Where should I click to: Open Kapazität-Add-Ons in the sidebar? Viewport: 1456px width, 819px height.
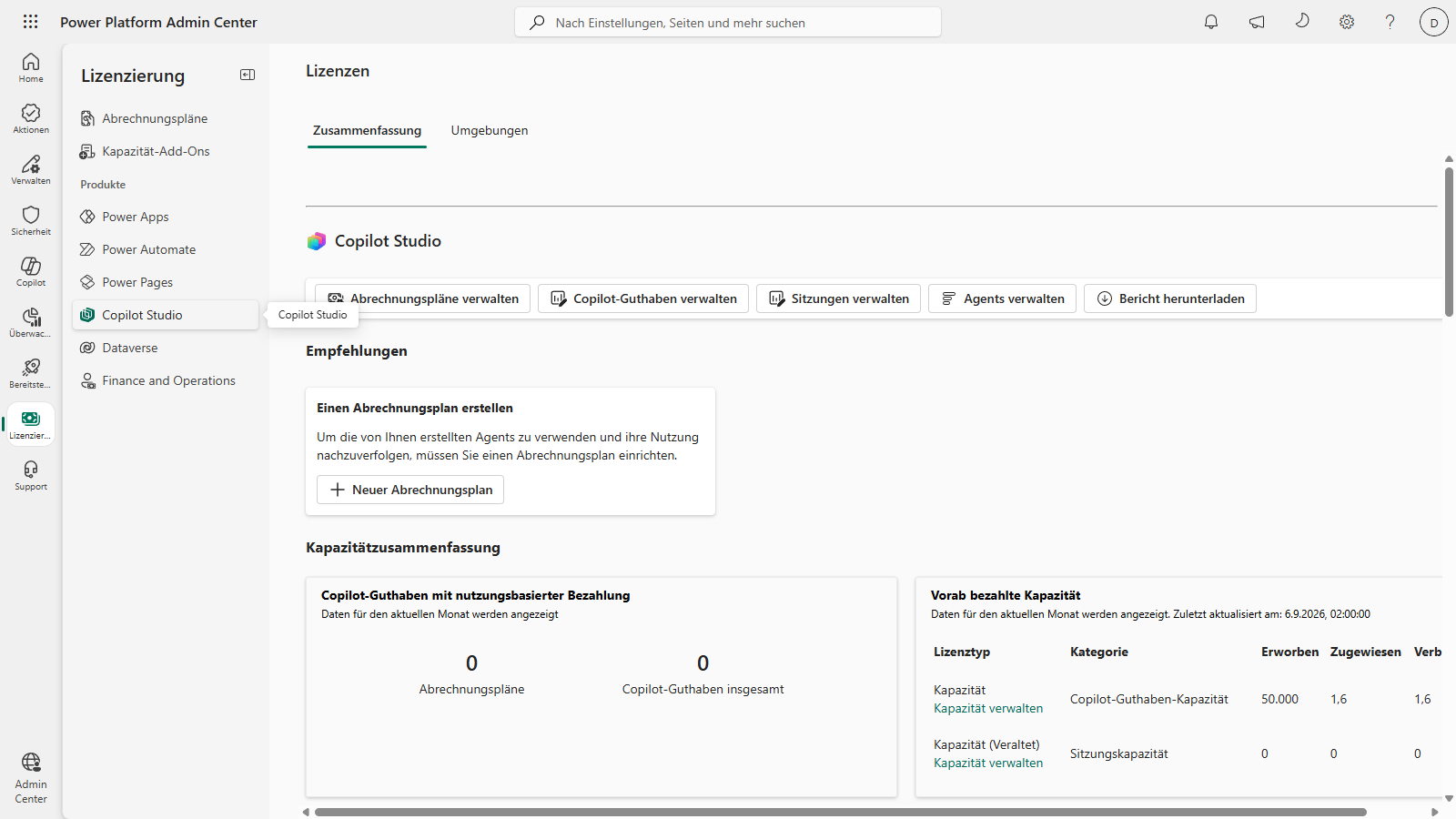tap(166, 151)
